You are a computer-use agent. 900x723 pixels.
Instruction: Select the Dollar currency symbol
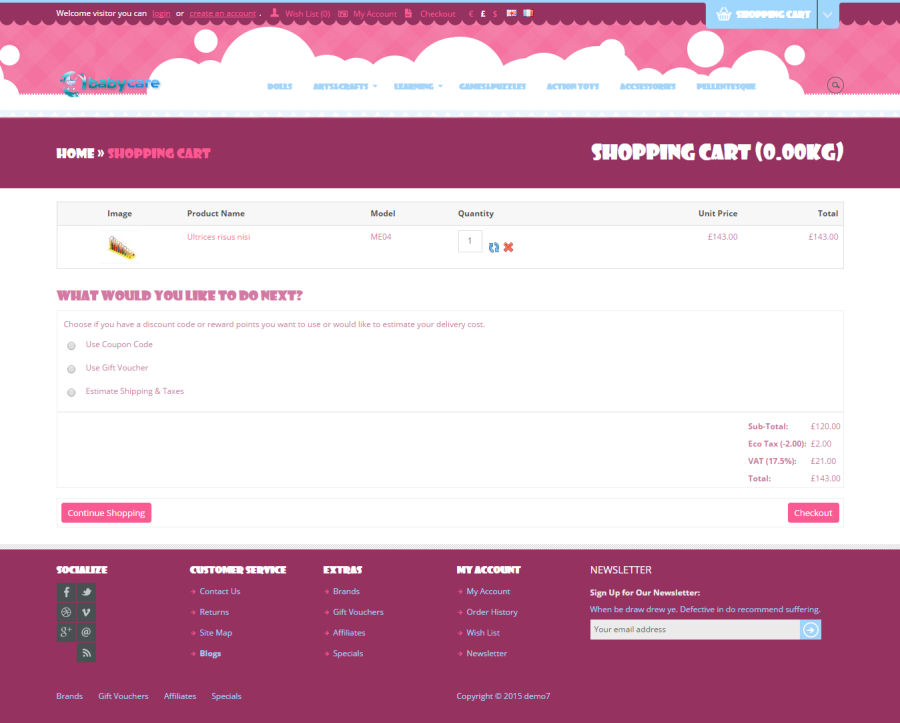tap(495, 14)
